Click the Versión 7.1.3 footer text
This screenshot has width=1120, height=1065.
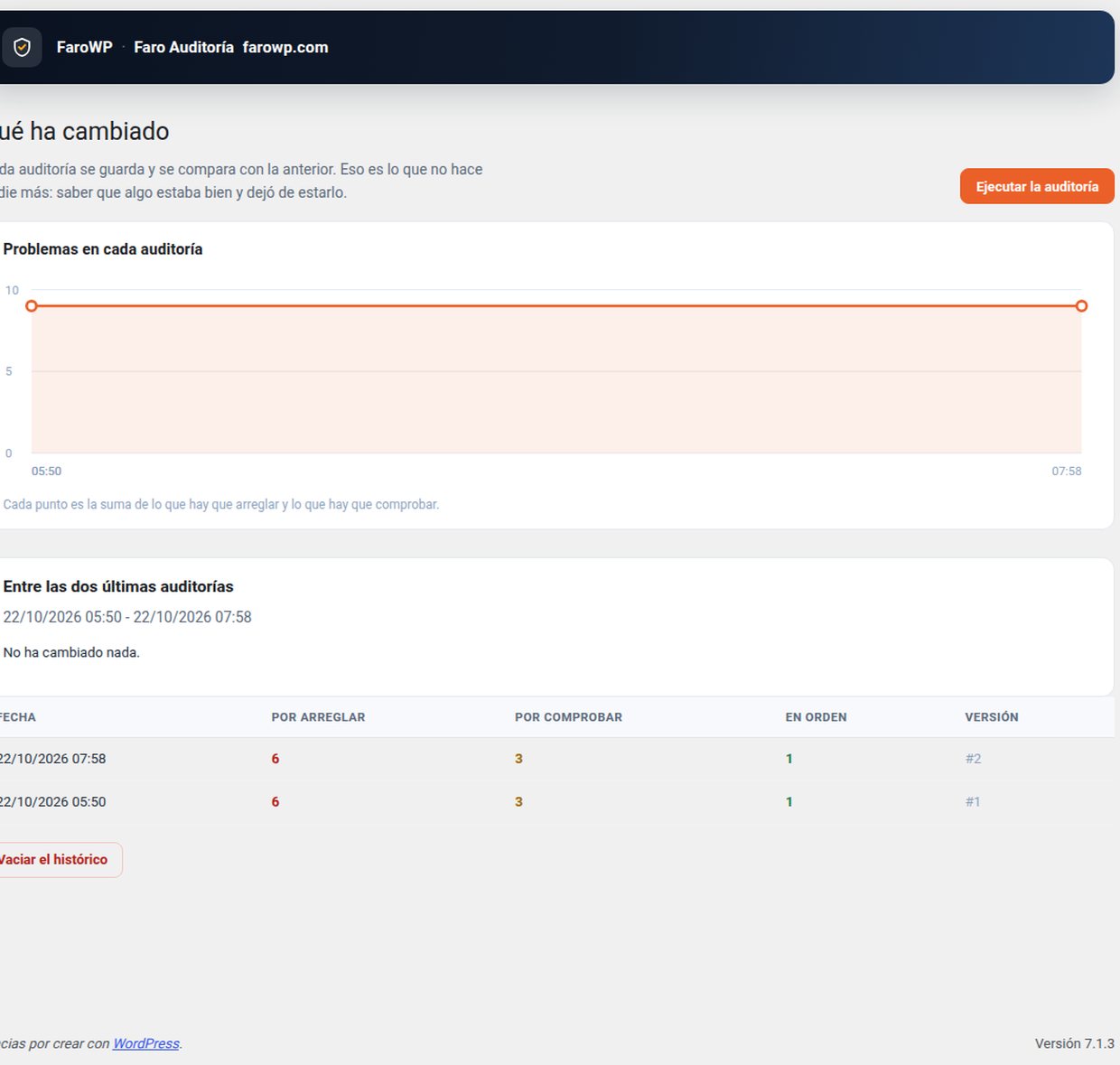click(x=1075, y=1043)
